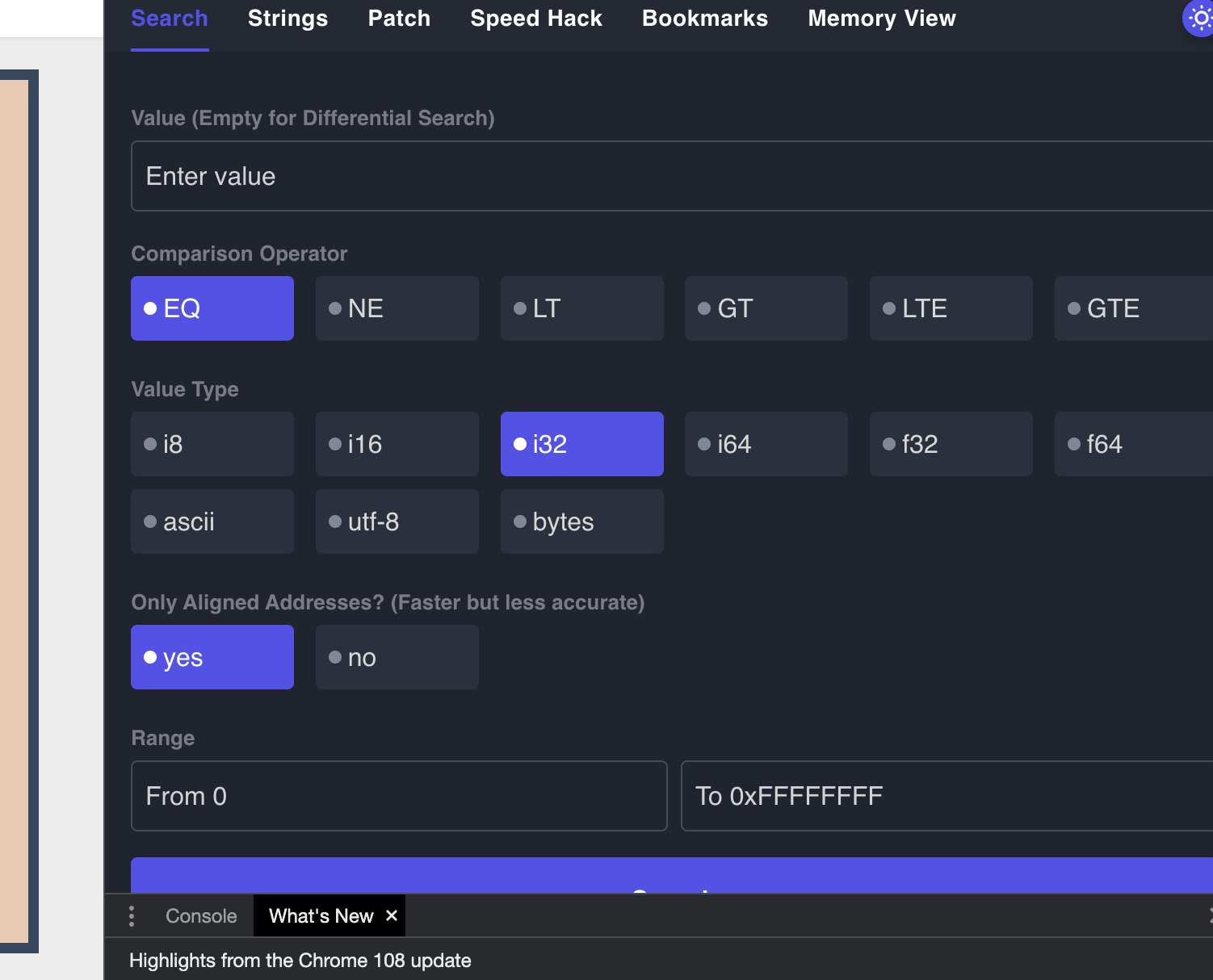1213x980 pixels.
Task: Go to the Memory View tab
Action: click(x=882, y=19)
